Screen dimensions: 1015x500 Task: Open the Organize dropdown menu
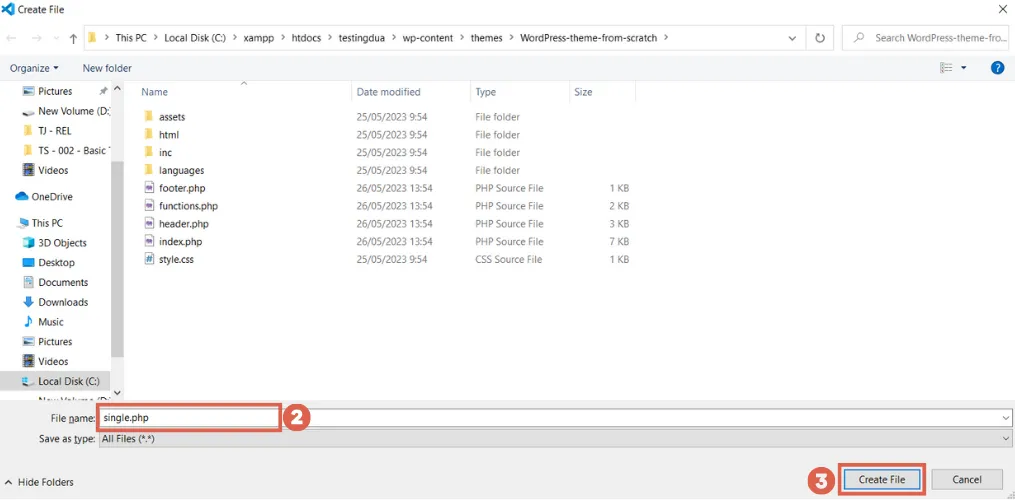pyautogui.click(x=34, y=68)
